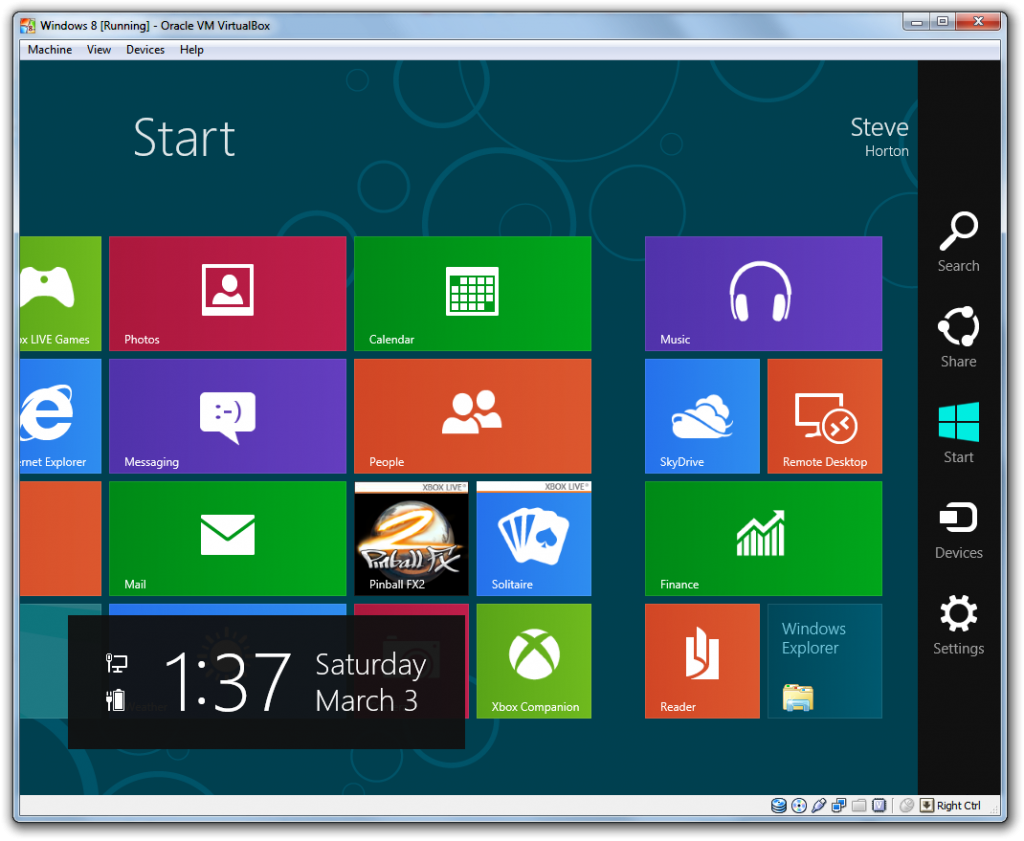Open the Devices menu in the menu bar
Image resolution: width=1024 pixels, height=841 pixels.
145,50
